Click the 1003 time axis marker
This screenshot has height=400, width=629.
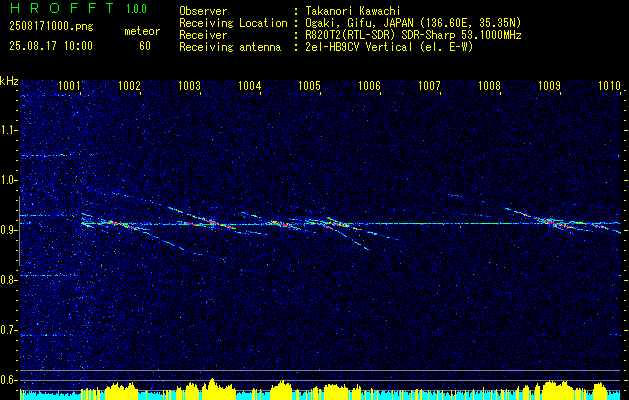[x=189, y=85]
